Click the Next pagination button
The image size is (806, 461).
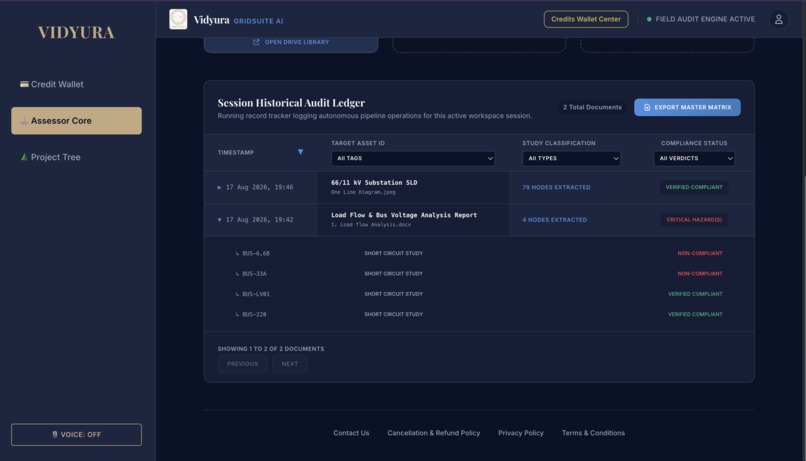coord(289,364)
